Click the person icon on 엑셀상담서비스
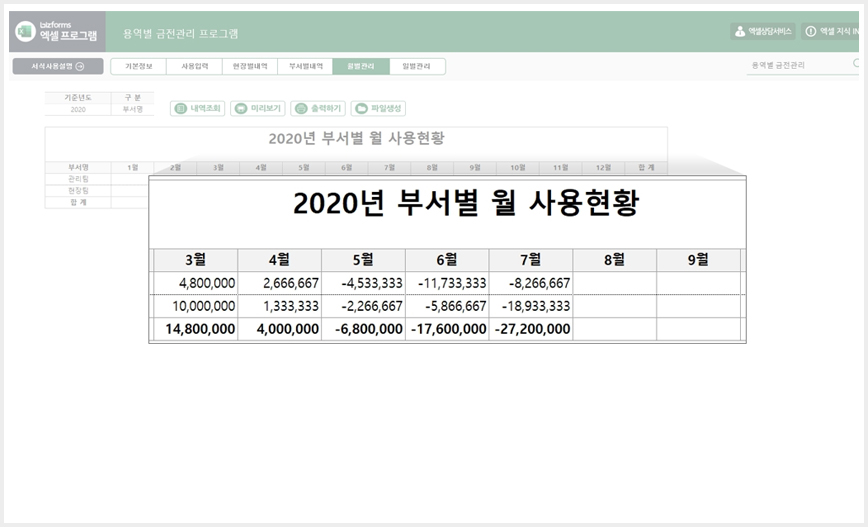868x527 pixels. (740, 32)
